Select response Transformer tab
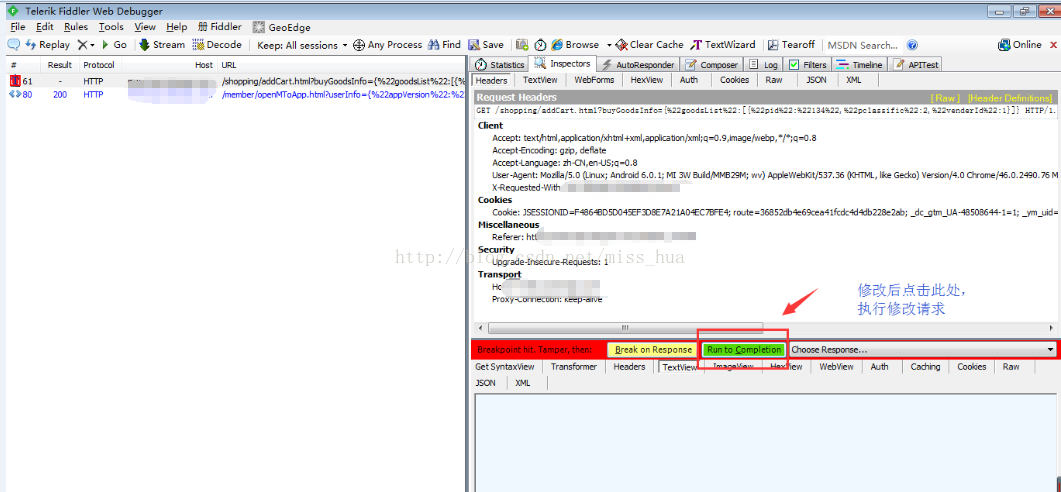The height and width of the screenshot is (492, 1061). pos(574,367)
